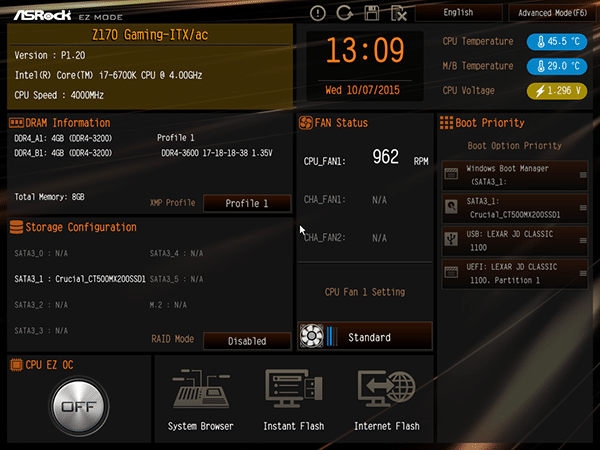This screenshot has height=450, width=600.
Task: Select Windows Boot Manager boot entry
Action: [515, 175]
